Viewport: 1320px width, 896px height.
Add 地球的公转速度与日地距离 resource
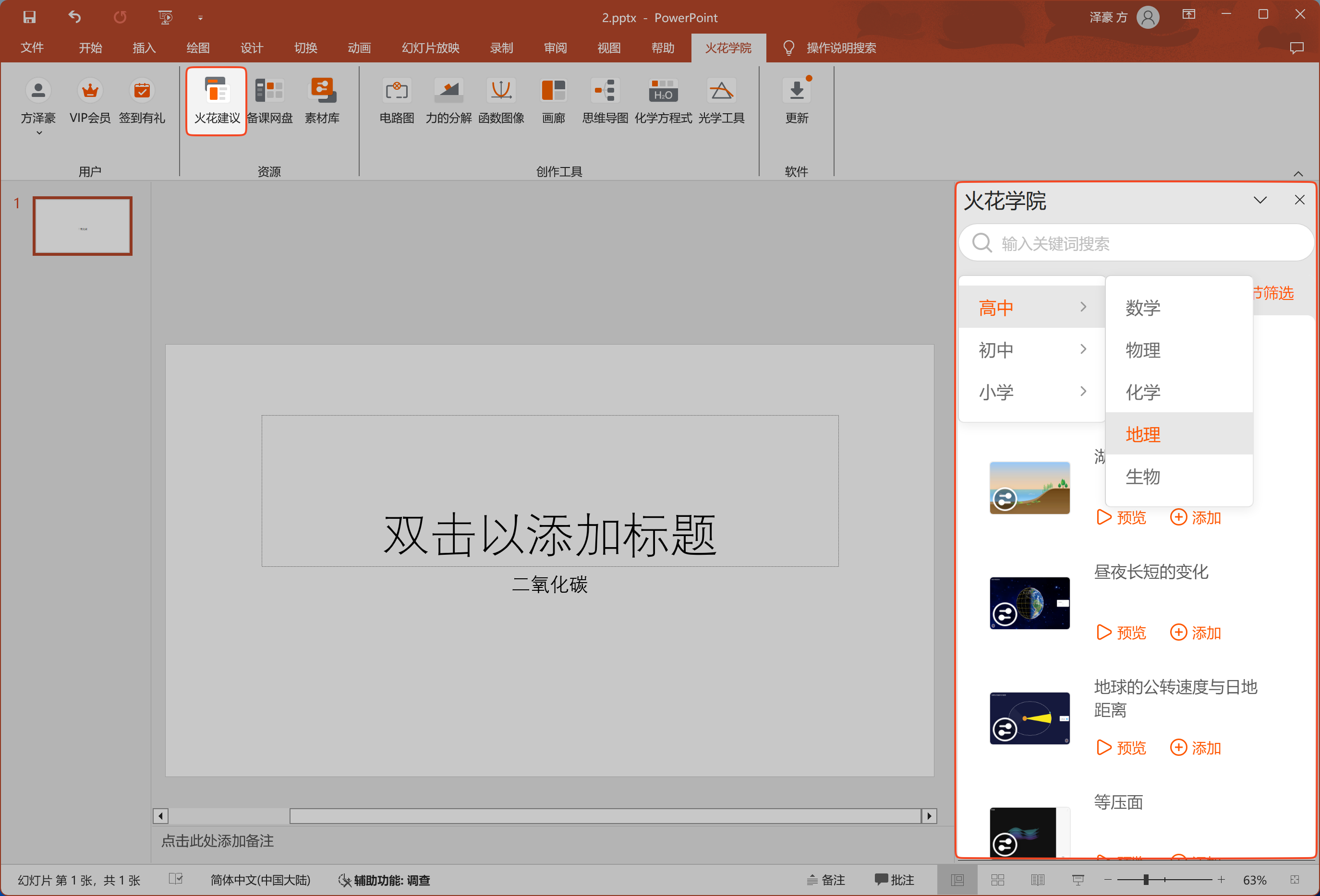(x=1196, y=748)
